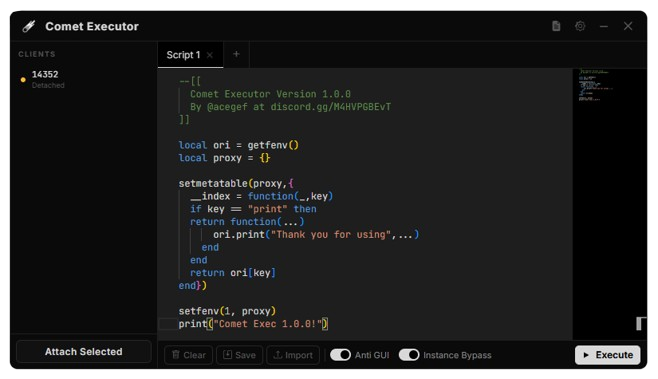Open the settings gear icon

[580, 26]
